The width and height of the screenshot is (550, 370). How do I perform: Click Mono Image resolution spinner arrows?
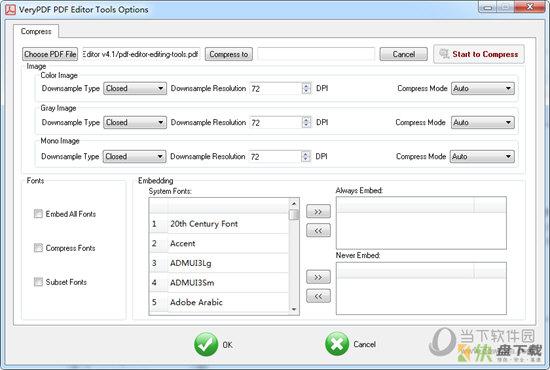coord(306,156)
